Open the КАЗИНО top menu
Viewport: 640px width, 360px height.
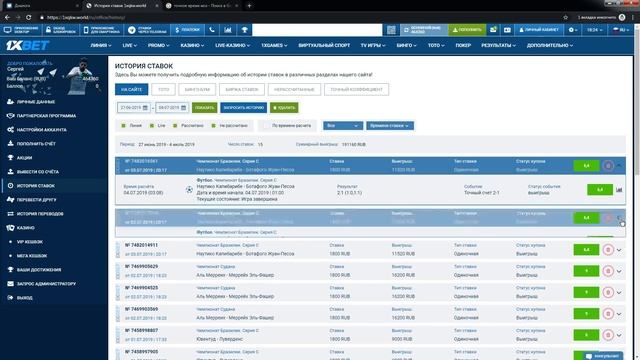click(192, 45)
